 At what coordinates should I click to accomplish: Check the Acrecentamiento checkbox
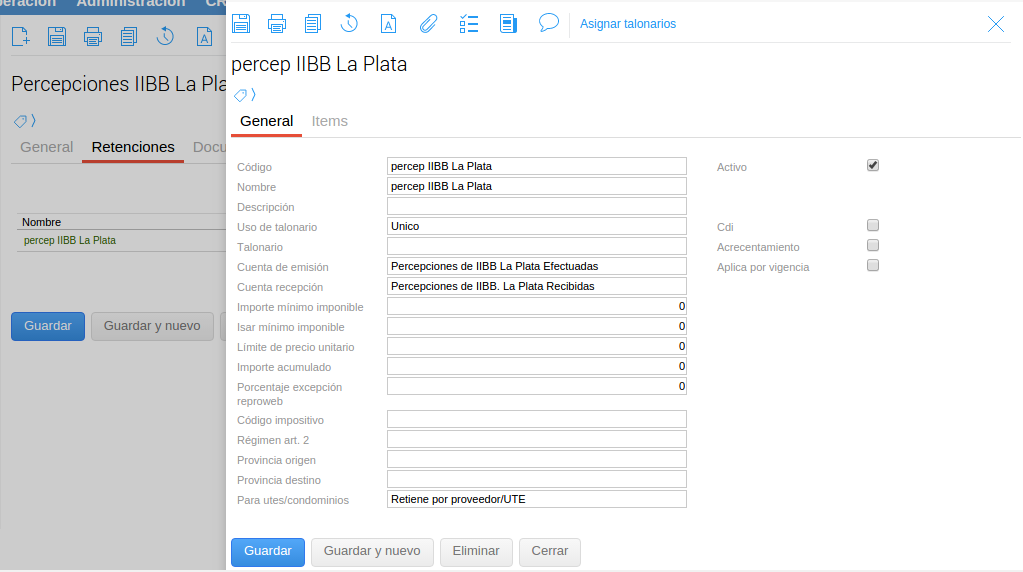pyautogui.click(x=873, y=246)
